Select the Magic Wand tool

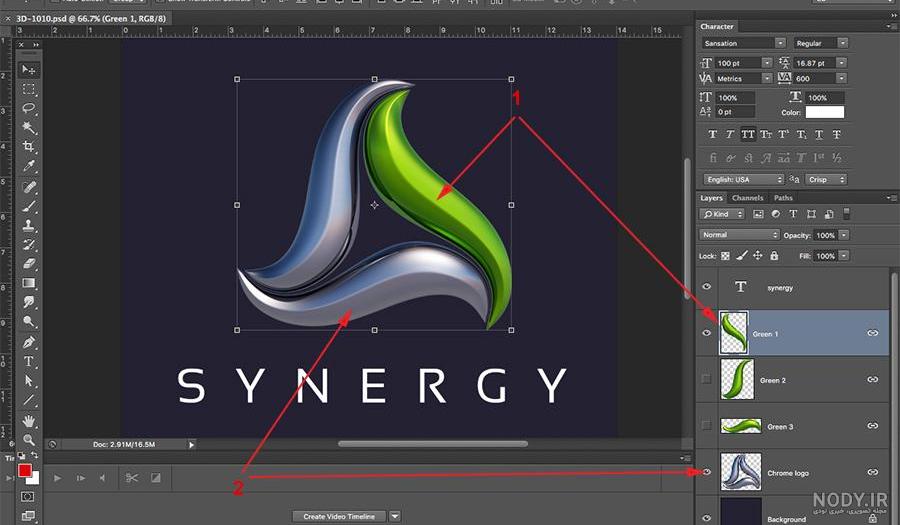(29, 127)
